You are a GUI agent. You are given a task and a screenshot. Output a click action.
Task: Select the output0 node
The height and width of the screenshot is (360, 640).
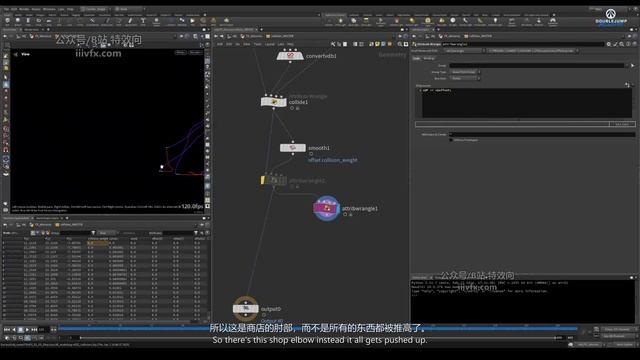pyautogui.click(x=246, y=309)
